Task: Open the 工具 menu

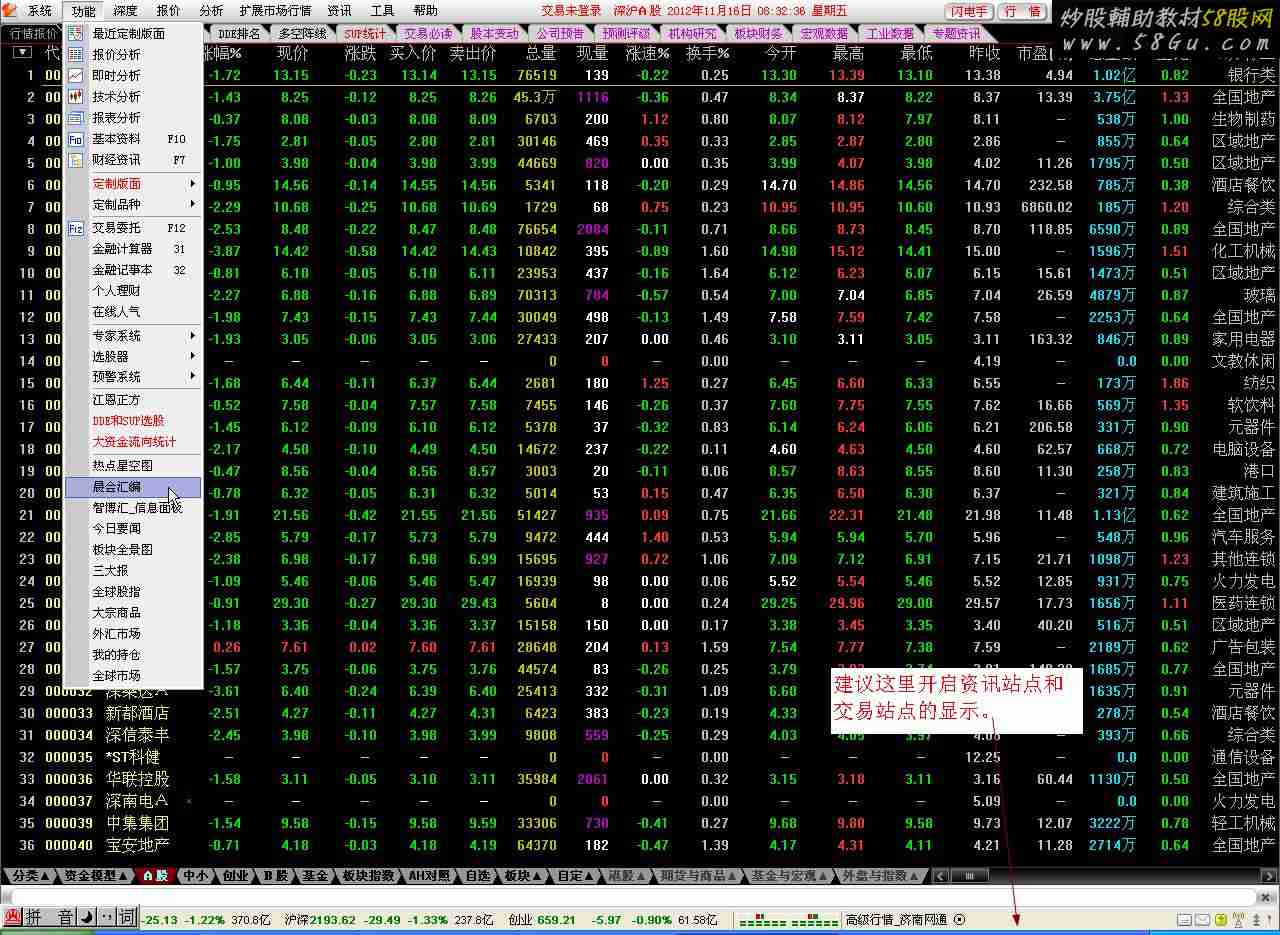Action: [383, 11]
